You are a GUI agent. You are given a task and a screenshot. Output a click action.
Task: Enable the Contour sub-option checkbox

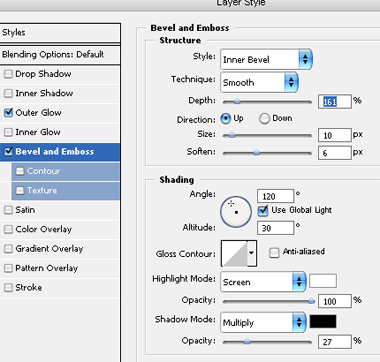20,171
